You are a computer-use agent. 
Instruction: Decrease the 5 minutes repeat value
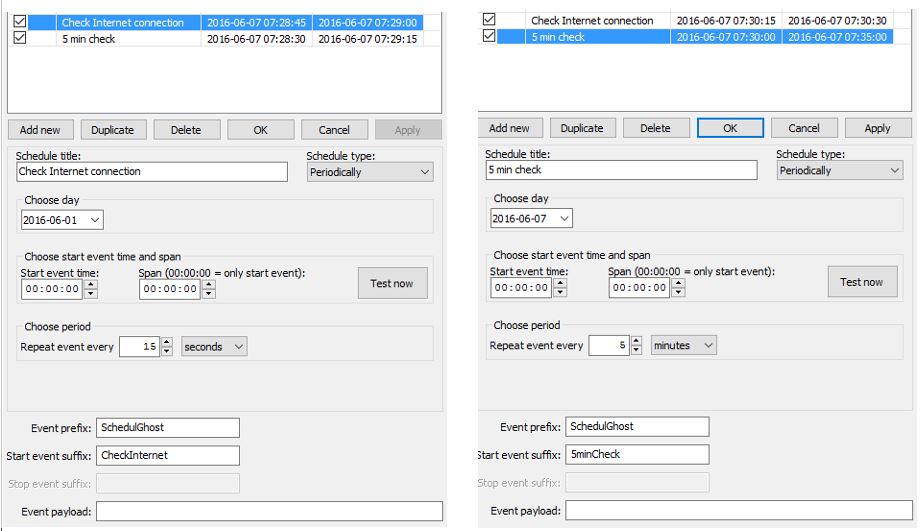pyautogui.click(x=637, y=350)
